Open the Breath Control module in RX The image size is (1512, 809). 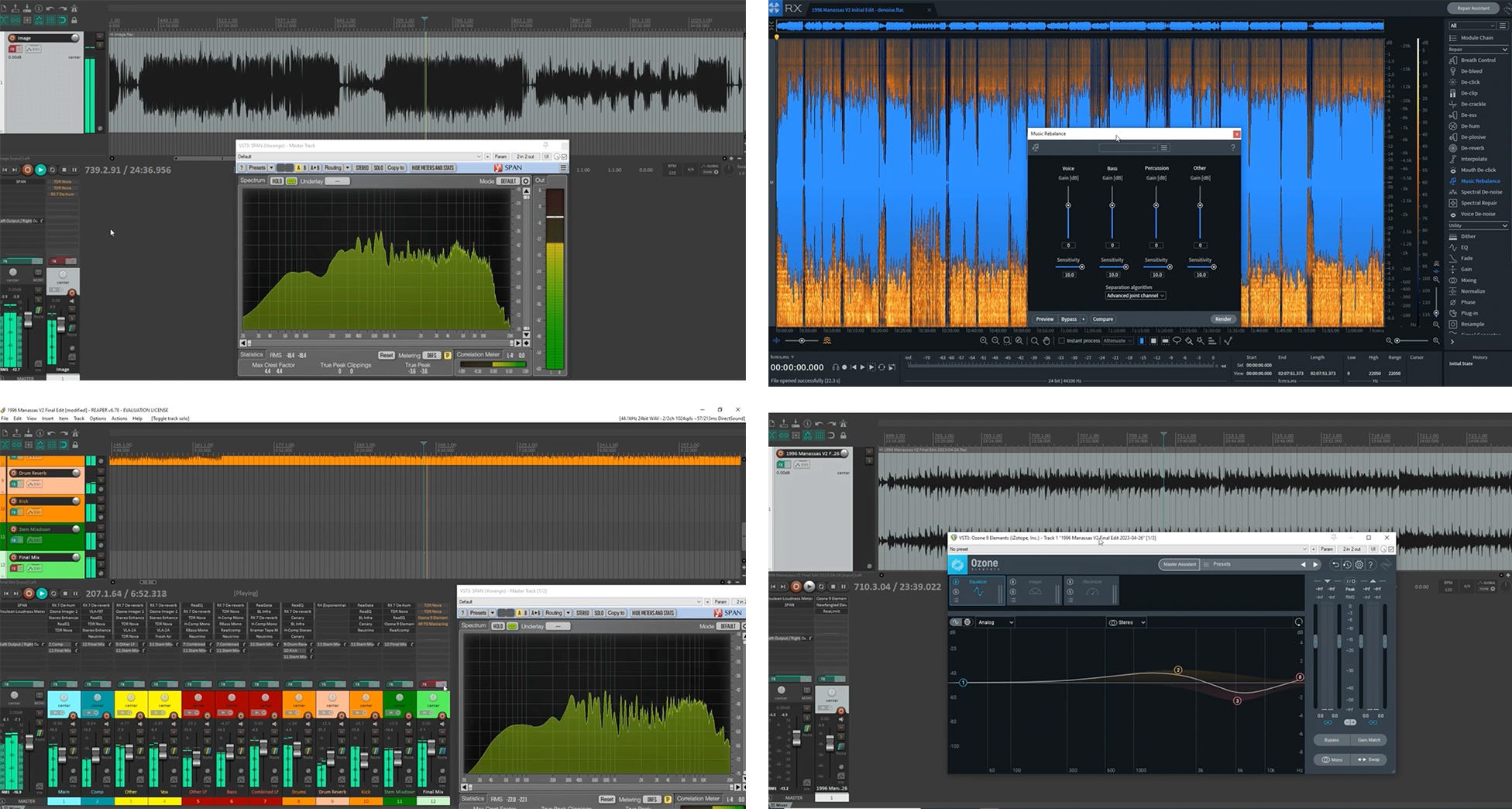(1477, 60)
